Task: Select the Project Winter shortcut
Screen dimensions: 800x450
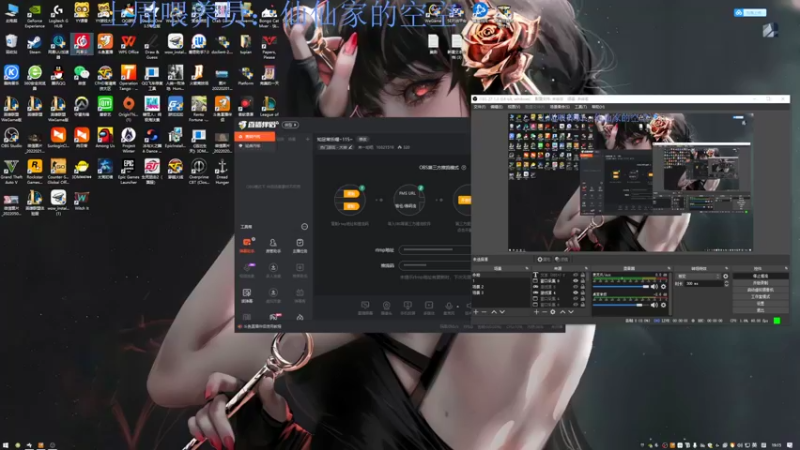Action: pyautogui.click(x=128, y=139)
